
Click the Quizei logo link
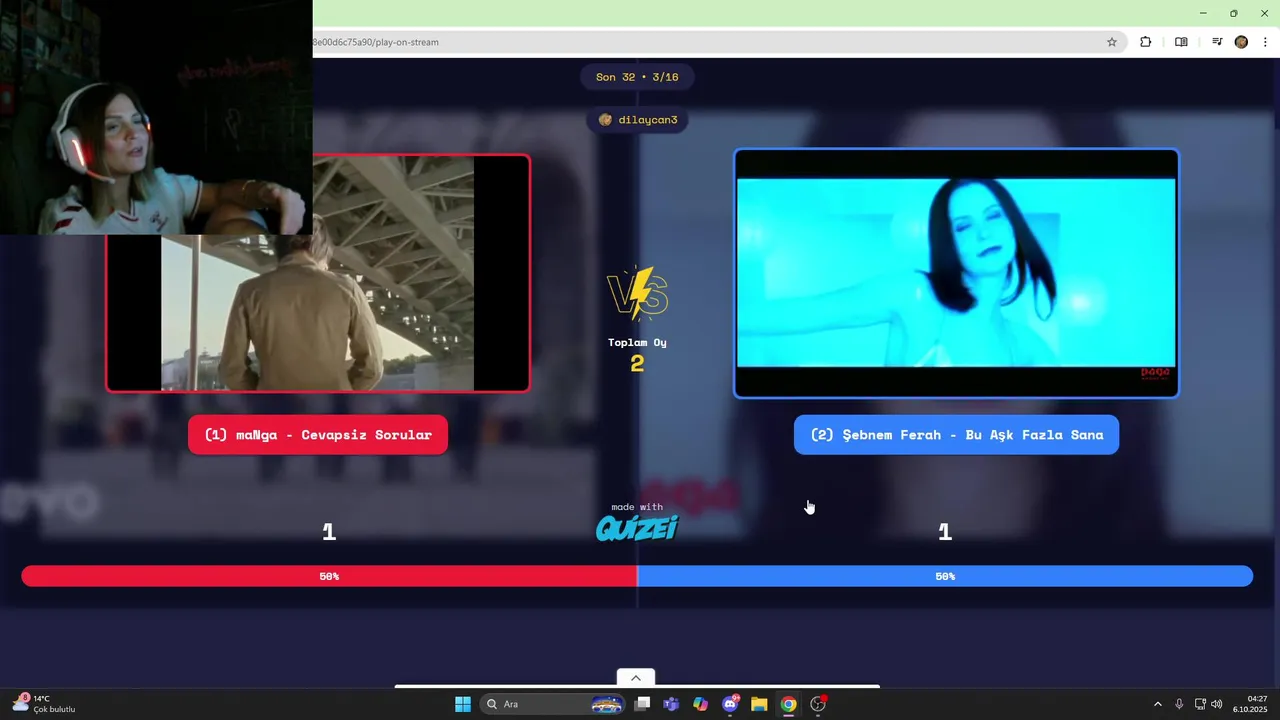[x=637, y=527]
